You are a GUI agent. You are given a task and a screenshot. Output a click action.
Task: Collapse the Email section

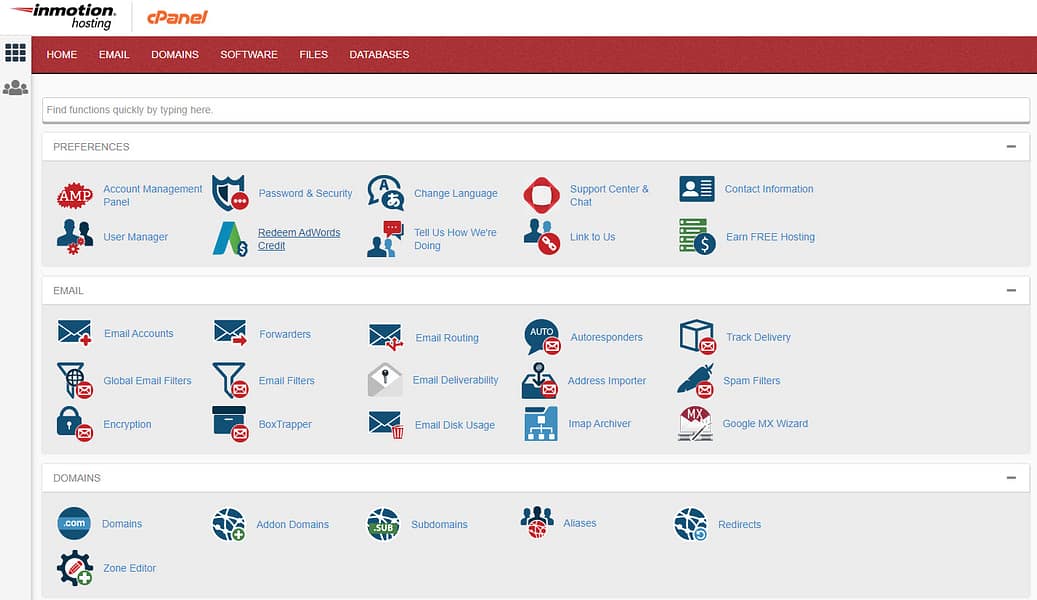(x=1011, y=291)
